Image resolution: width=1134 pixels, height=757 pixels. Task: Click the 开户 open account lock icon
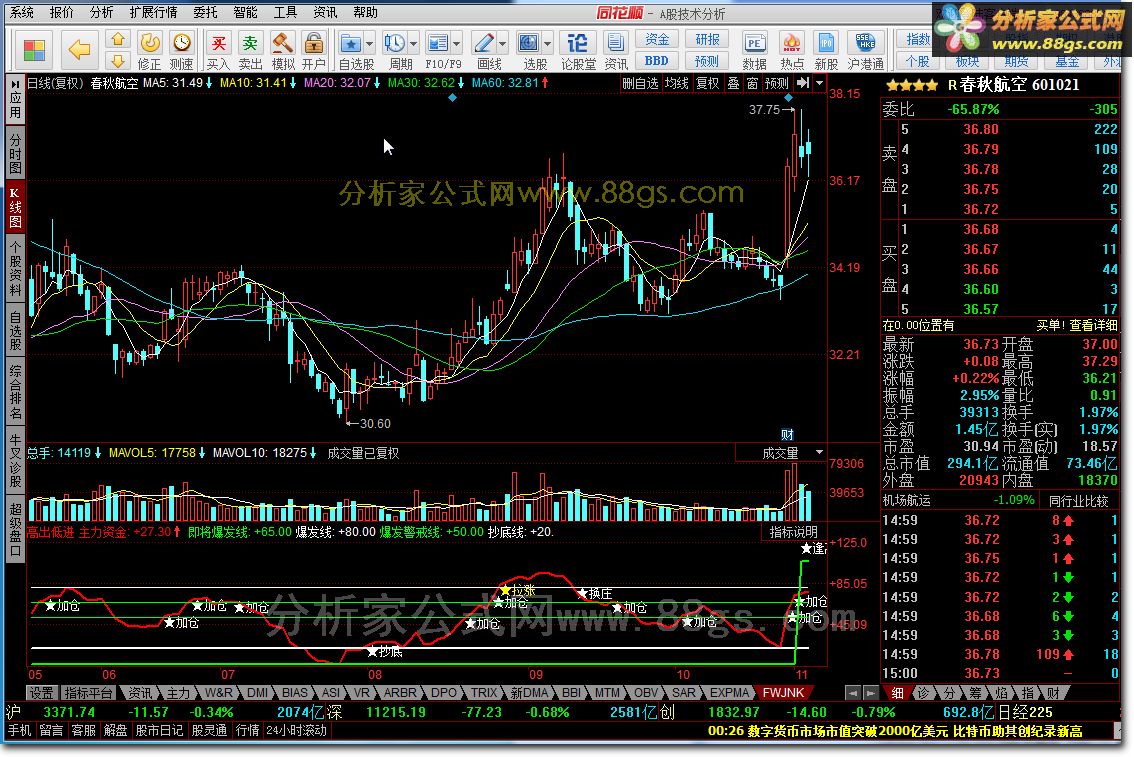pyautogui.click(x=313, y=50)
